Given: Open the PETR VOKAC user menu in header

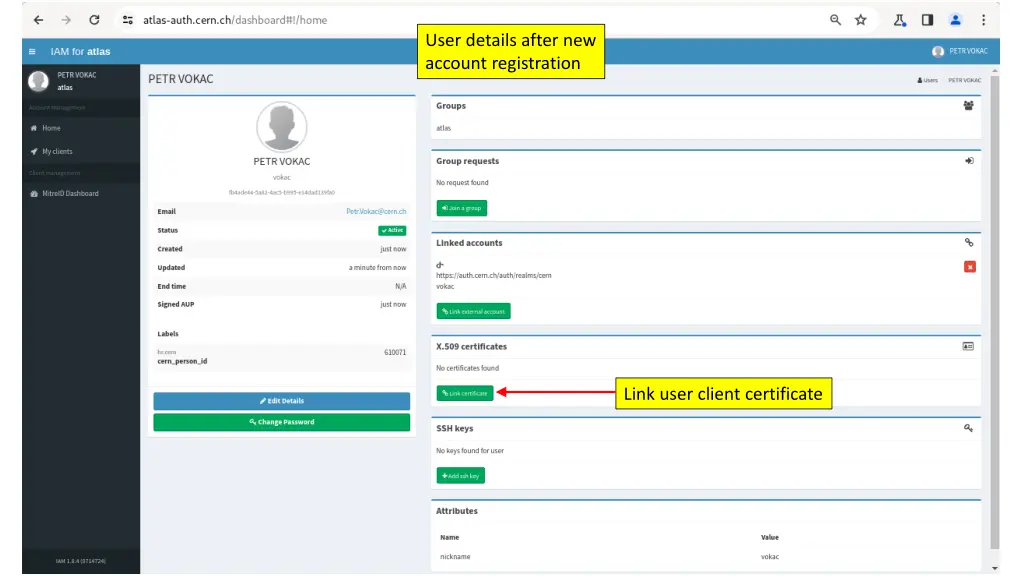Looking at the screenshot, I should point(960,51).
